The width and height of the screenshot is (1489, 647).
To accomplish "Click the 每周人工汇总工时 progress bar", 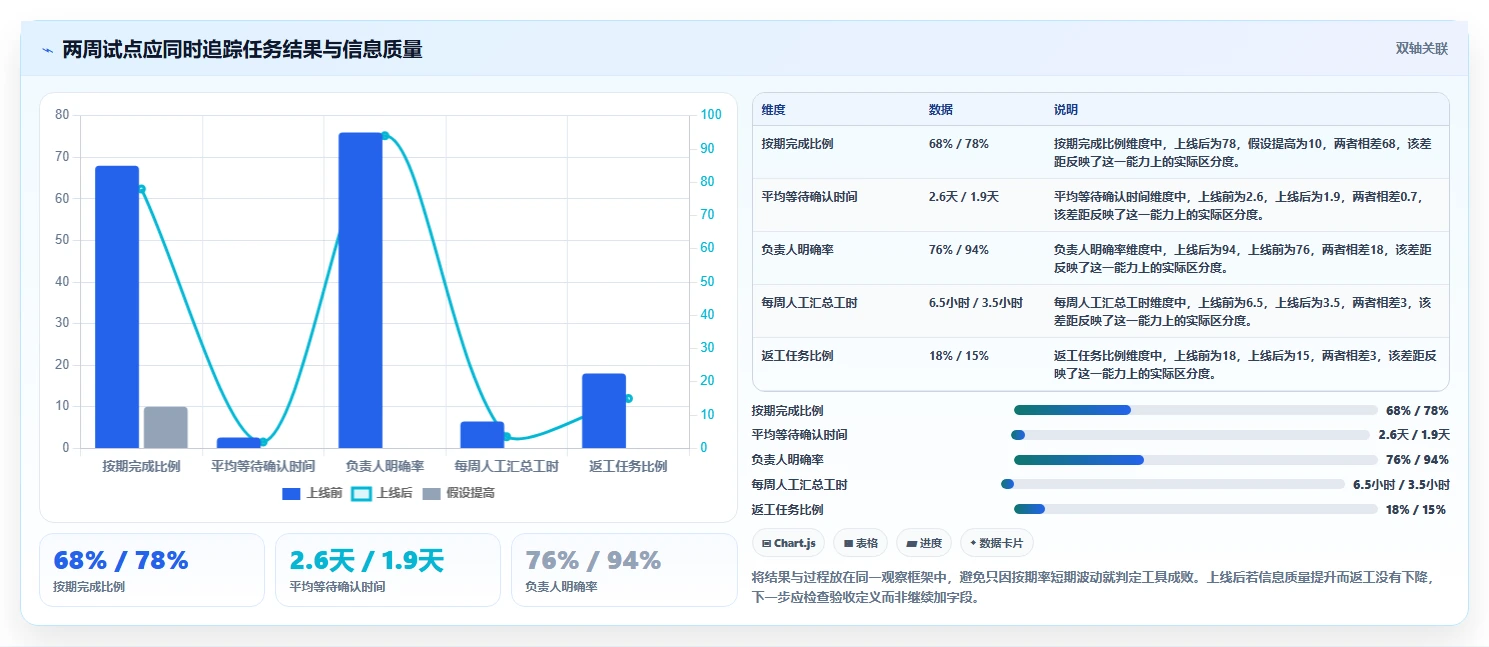I will (x=1173, y=484).
